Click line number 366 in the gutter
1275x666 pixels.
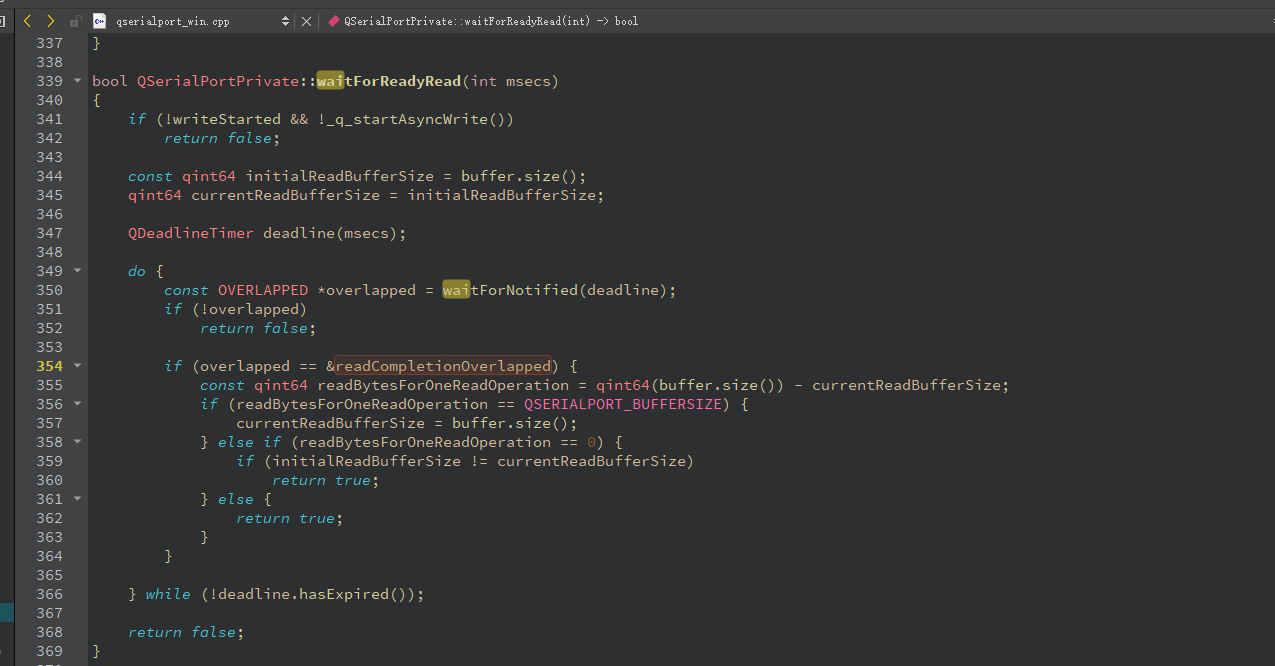(50, 594)
